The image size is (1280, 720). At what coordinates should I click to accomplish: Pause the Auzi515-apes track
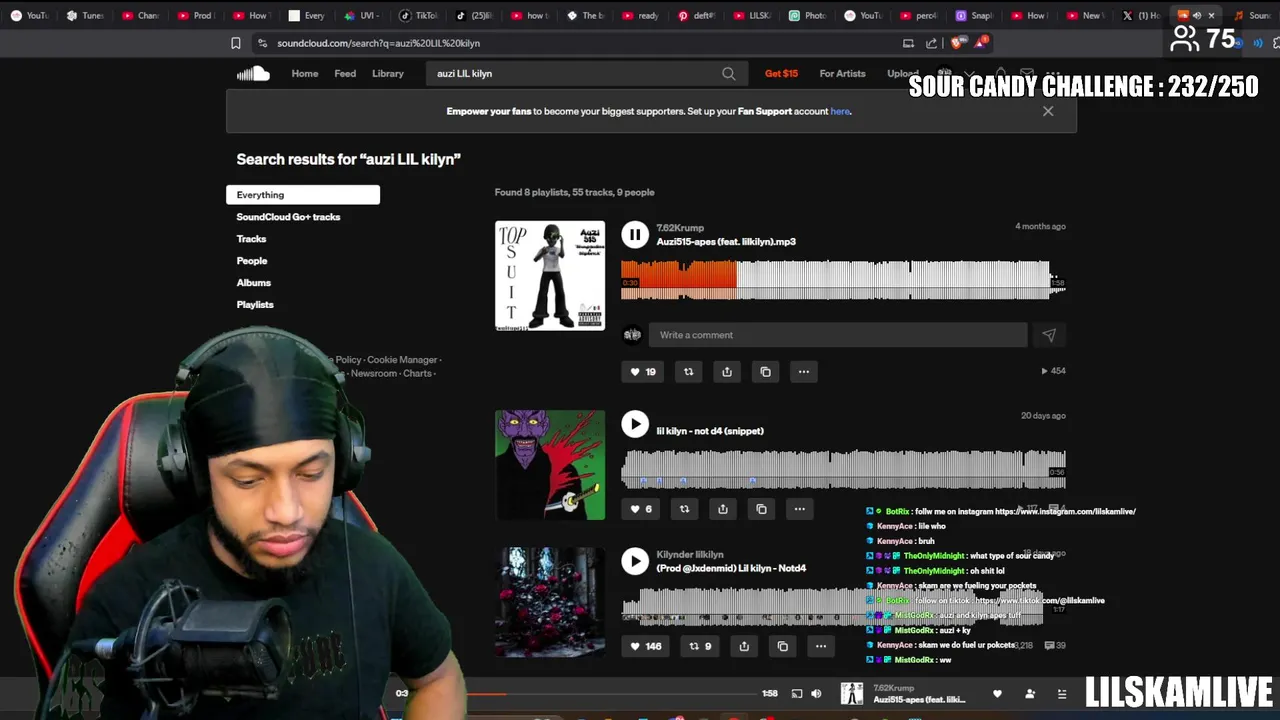(x=635, y=235)
